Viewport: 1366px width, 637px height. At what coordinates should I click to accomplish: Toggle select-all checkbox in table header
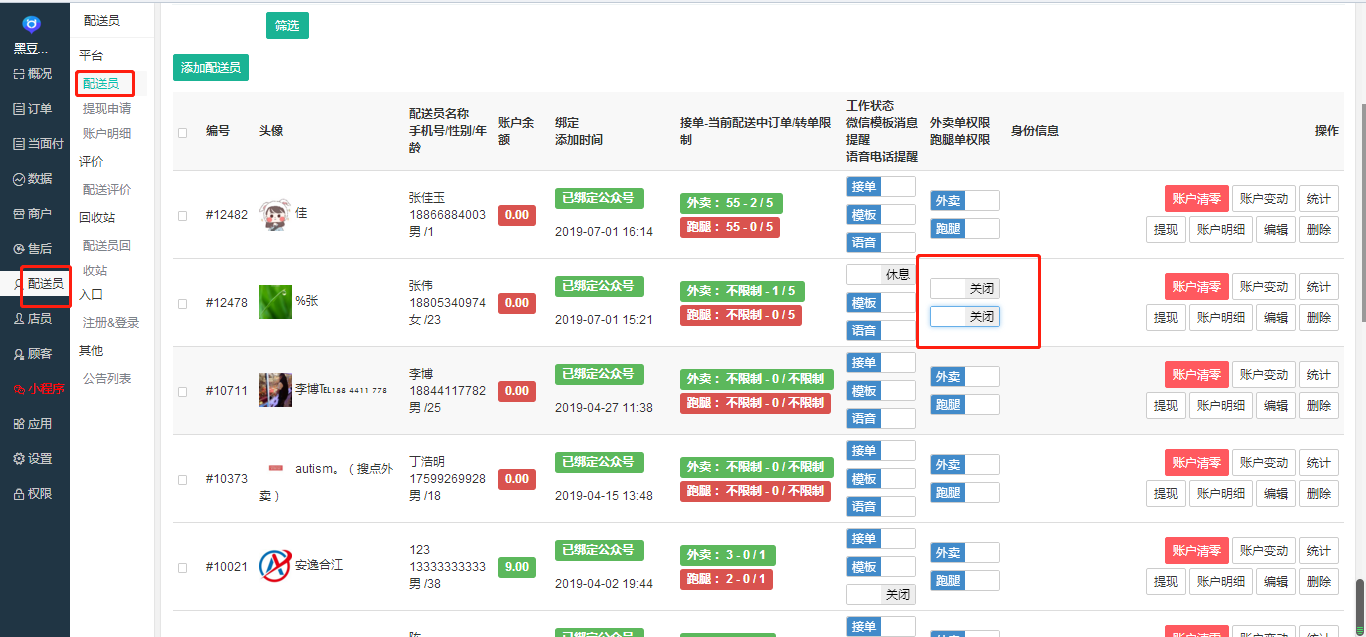tap(182, 132)
